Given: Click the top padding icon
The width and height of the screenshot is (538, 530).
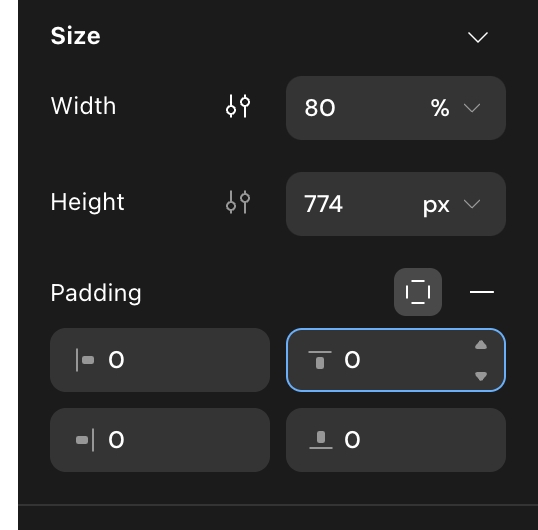Looking at the screenshot, I should tap(320, 360).
